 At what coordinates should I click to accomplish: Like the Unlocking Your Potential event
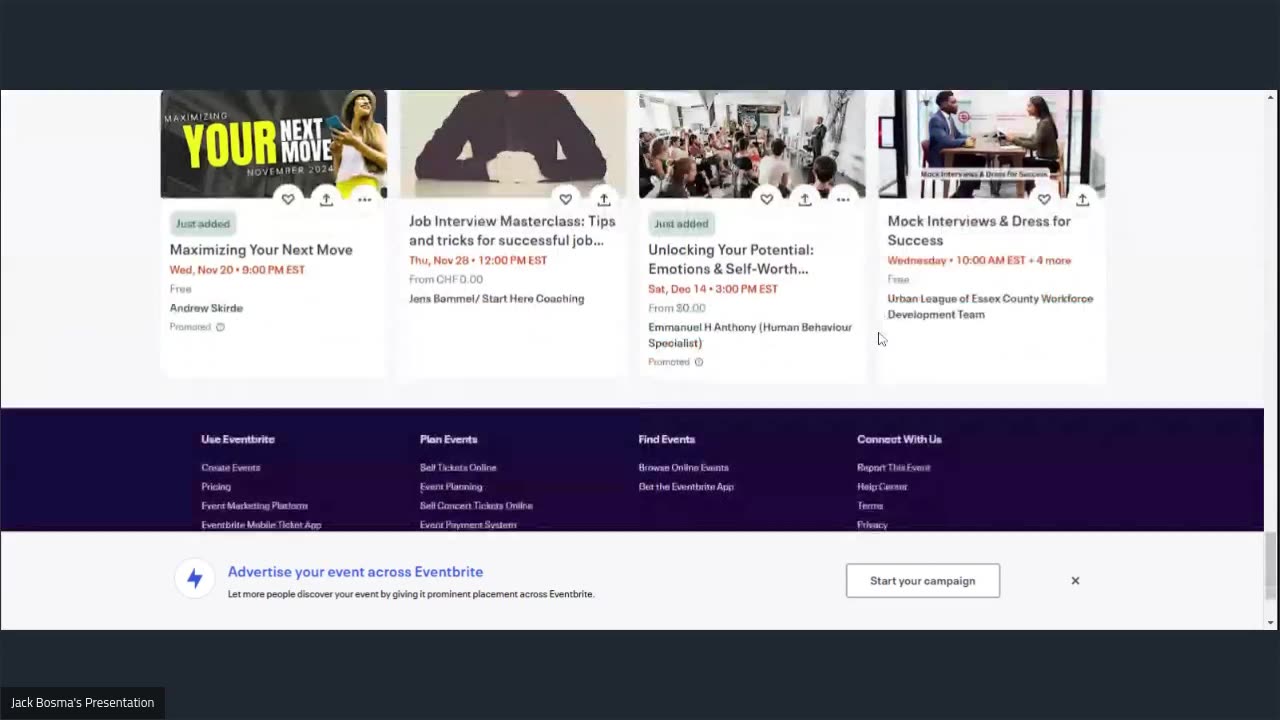pyautogui.click(x=767, y=199)
